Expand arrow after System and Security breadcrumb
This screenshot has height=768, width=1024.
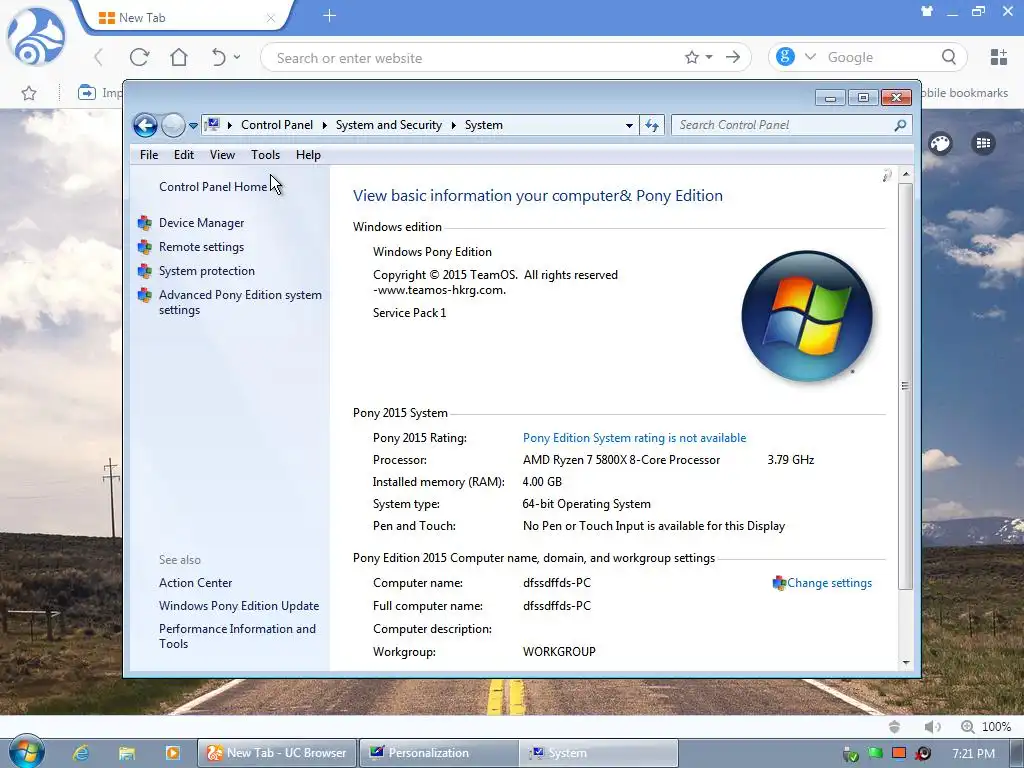tap(453, 125)
